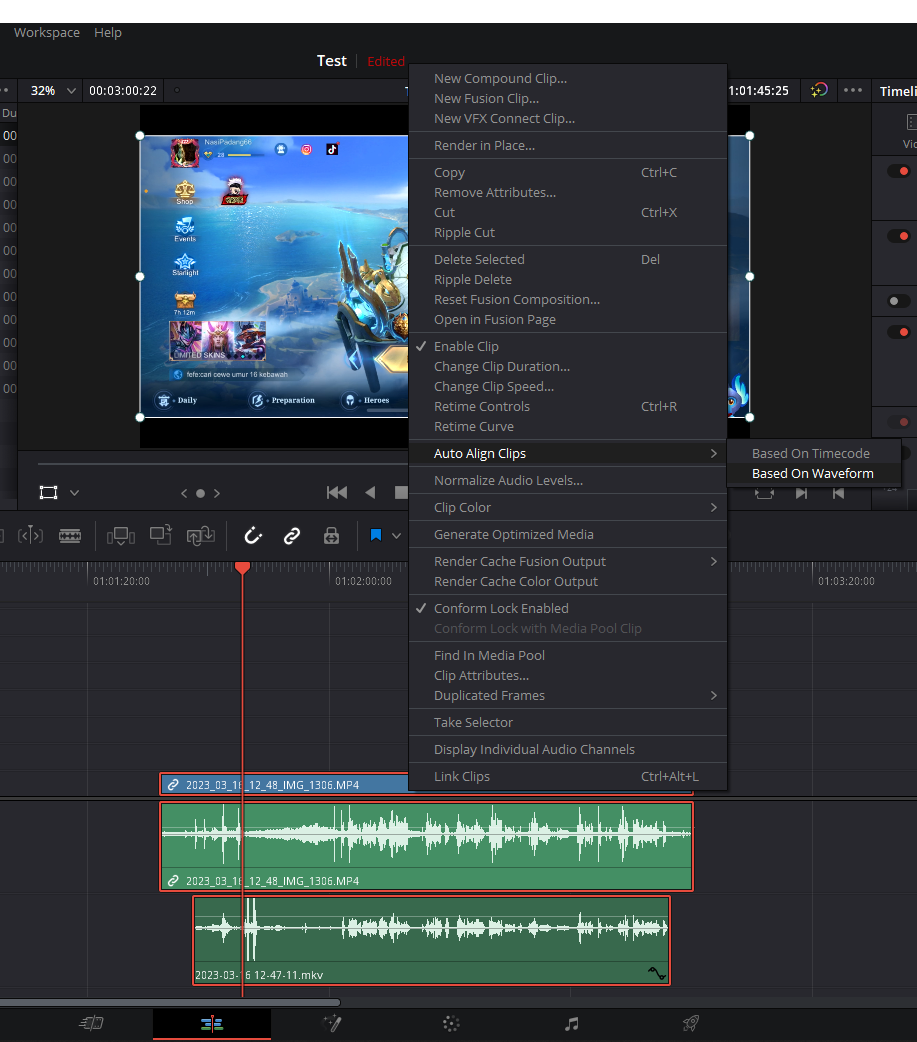Image resolution: width=917 pixels, height=1042 pixels.
Task: Select Link Clips
Action: click(567, 776)
